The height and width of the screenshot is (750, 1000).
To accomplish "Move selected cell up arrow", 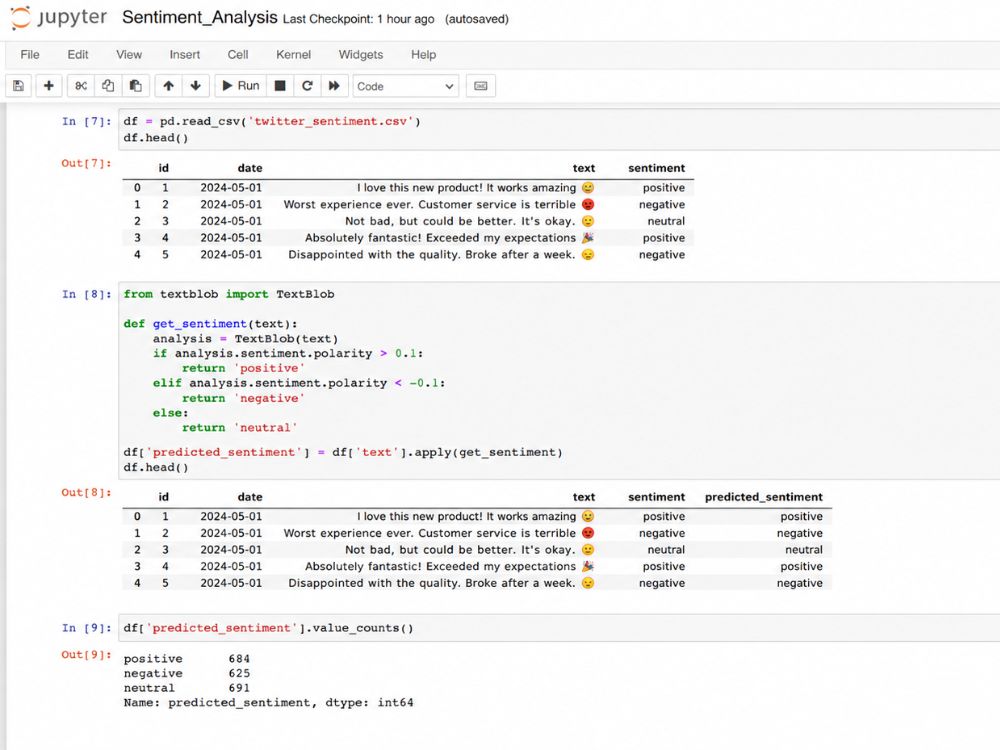I will (168, 86).
